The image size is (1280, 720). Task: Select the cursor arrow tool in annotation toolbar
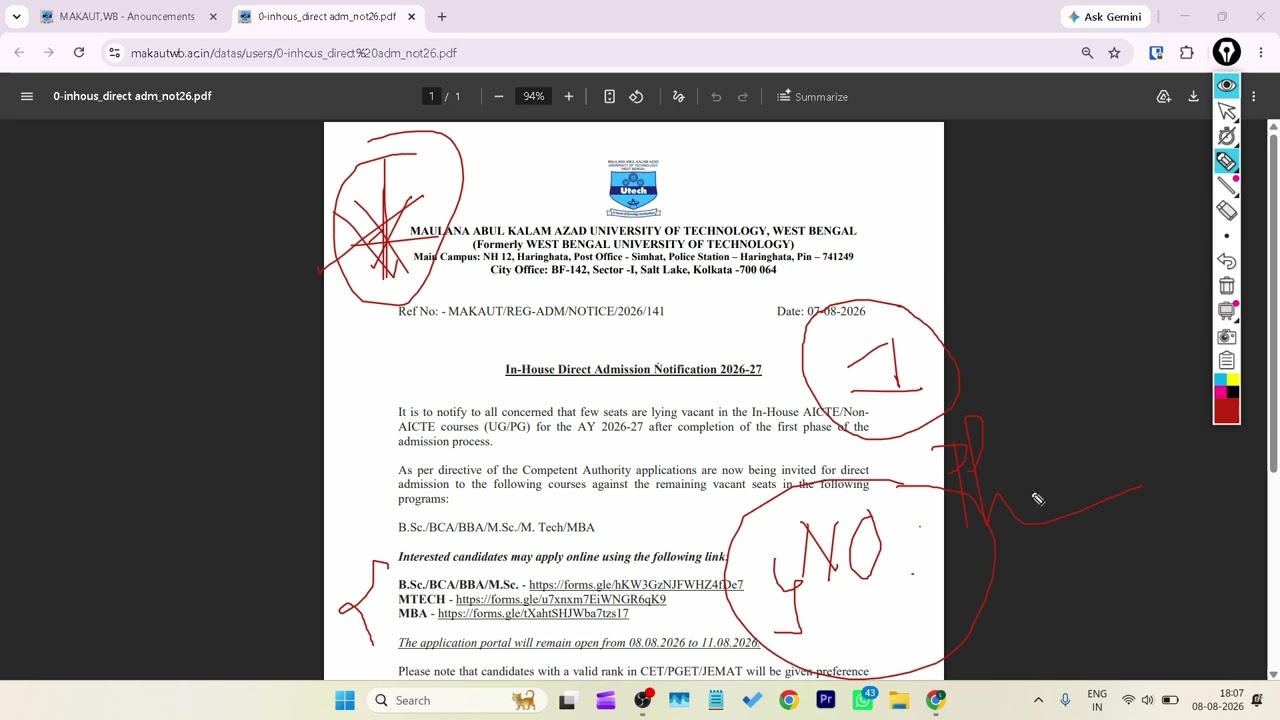coord(1226,110)
